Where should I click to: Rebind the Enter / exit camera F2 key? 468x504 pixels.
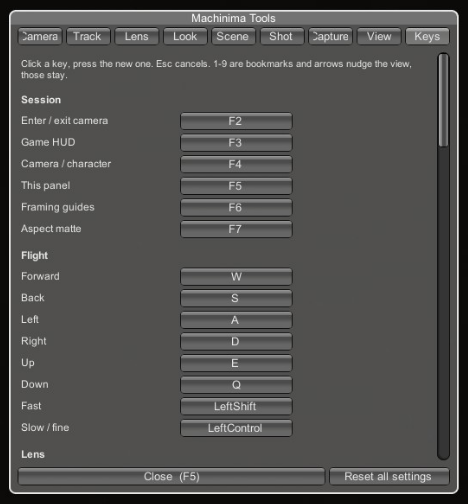pos(236,121)
